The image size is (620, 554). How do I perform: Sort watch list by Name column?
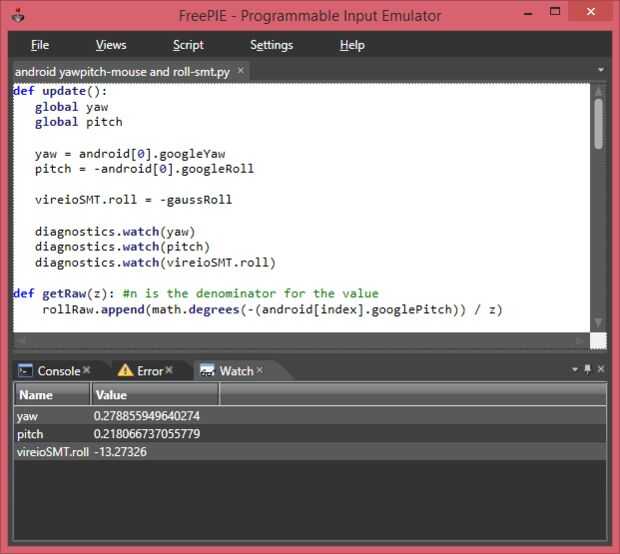coord(52,395)
